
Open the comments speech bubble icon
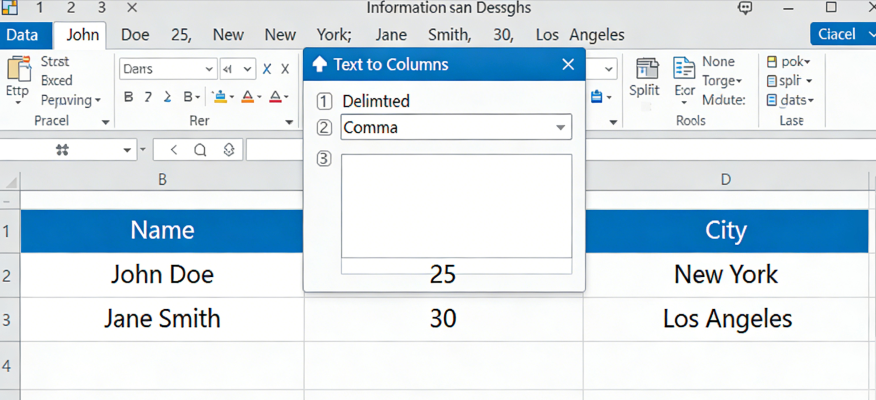(744, 8)
